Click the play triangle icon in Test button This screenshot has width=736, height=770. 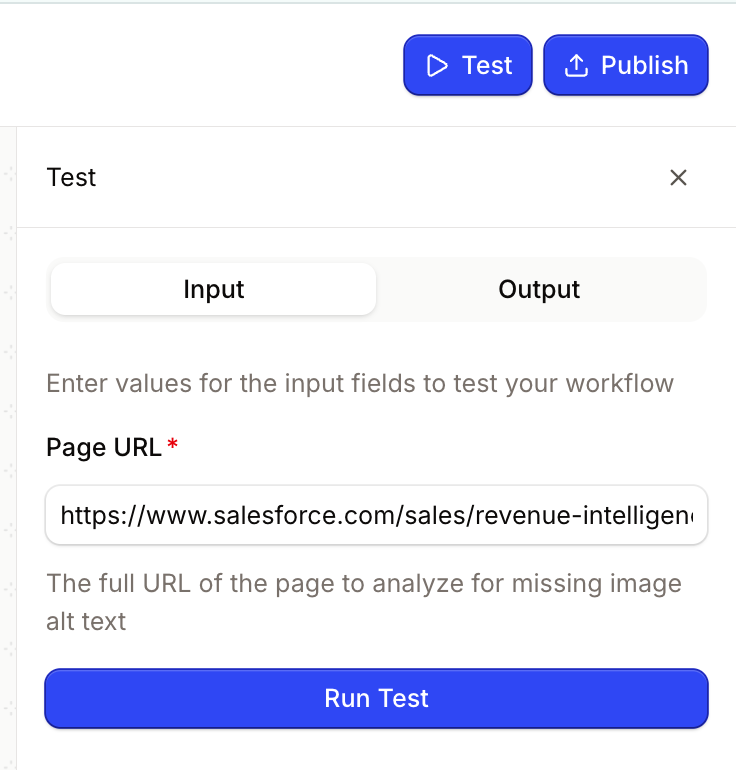[x=436, y=65]
